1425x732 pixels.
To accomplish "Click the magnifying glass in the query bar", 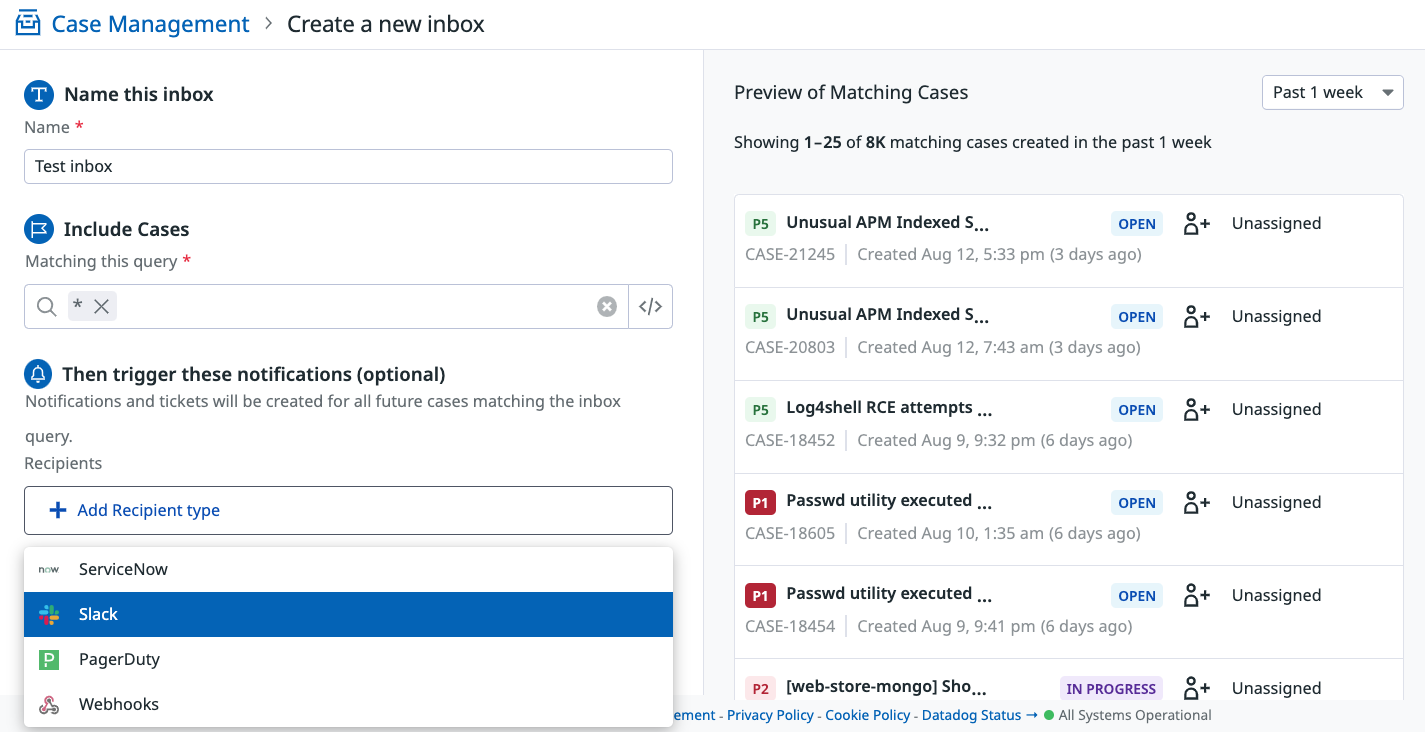I will click(45, 306).
